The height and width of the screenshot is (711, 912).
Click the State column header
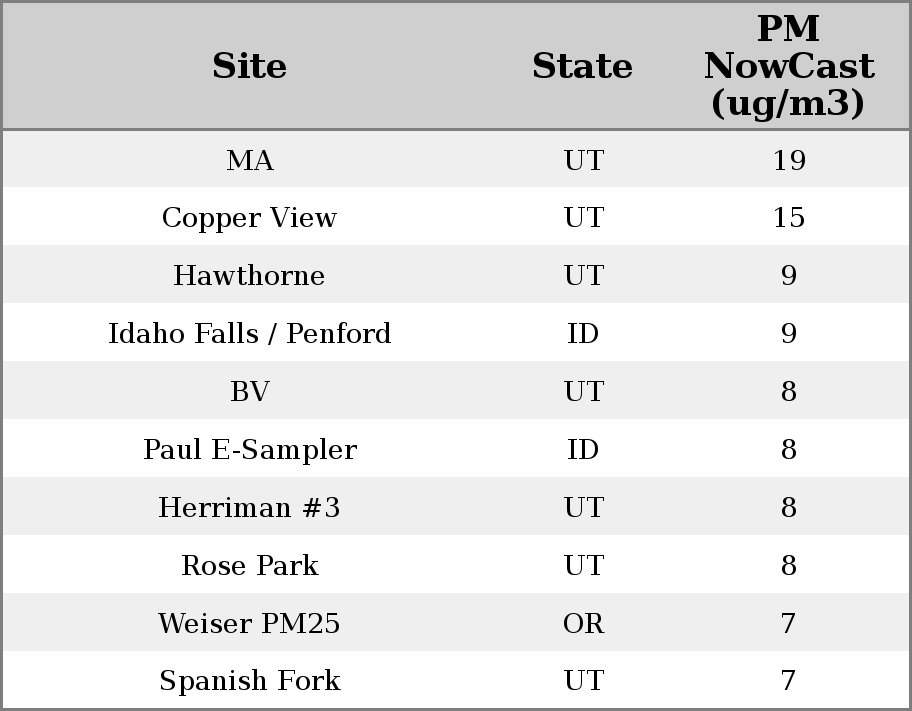click(x=582, y=66)
